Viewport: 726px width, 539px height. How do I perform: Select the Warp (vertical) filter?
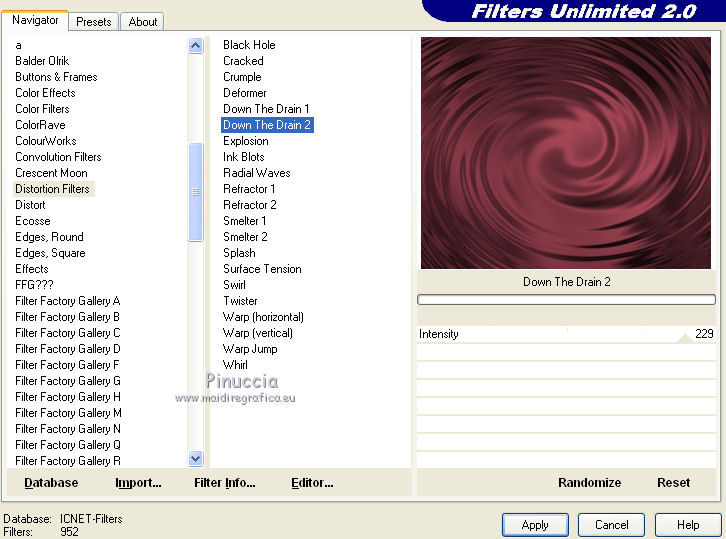(257, 333)
